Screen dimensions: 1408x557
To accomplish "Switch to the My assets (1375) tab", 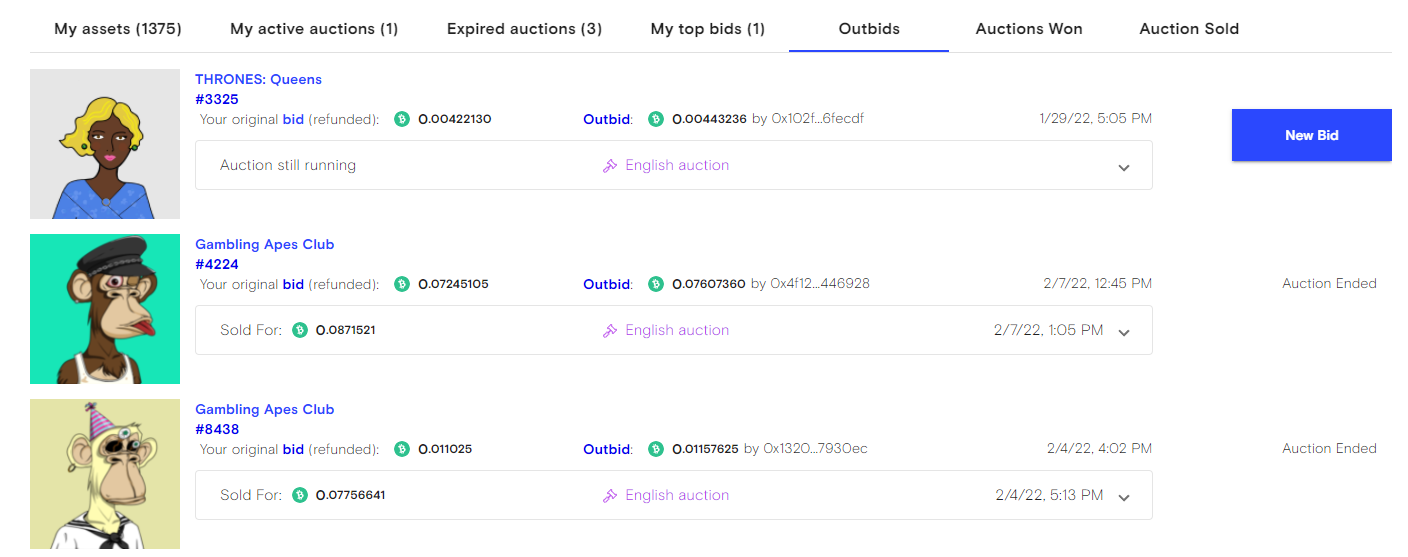I will [x=118, y=29].
